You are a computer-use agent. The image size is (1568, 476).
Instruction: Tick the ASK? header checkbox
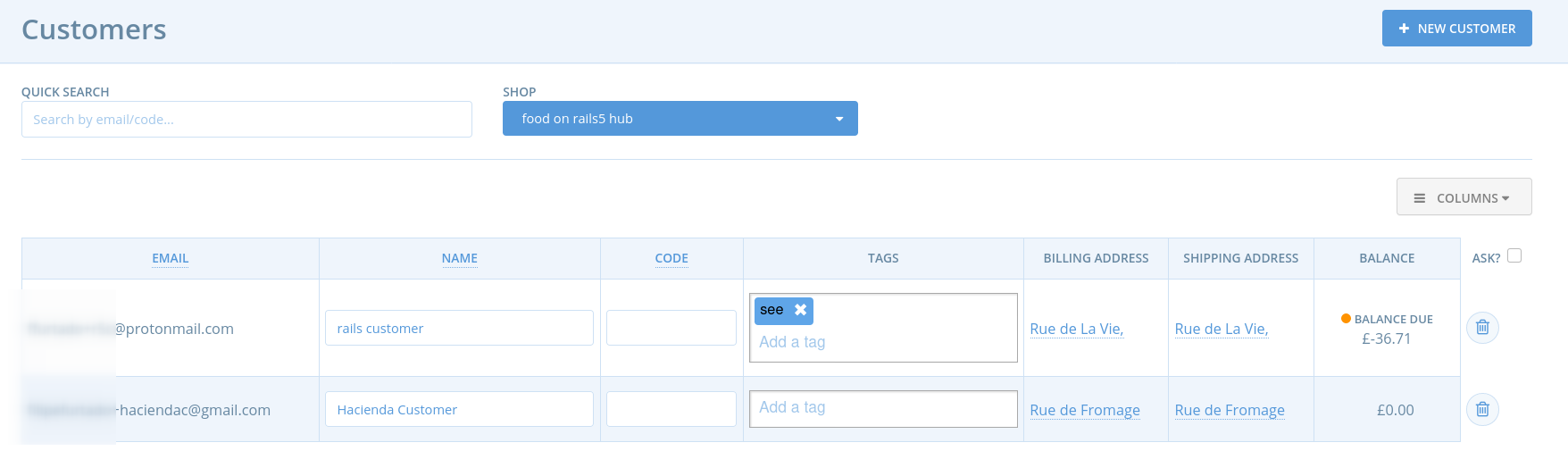1514,255
